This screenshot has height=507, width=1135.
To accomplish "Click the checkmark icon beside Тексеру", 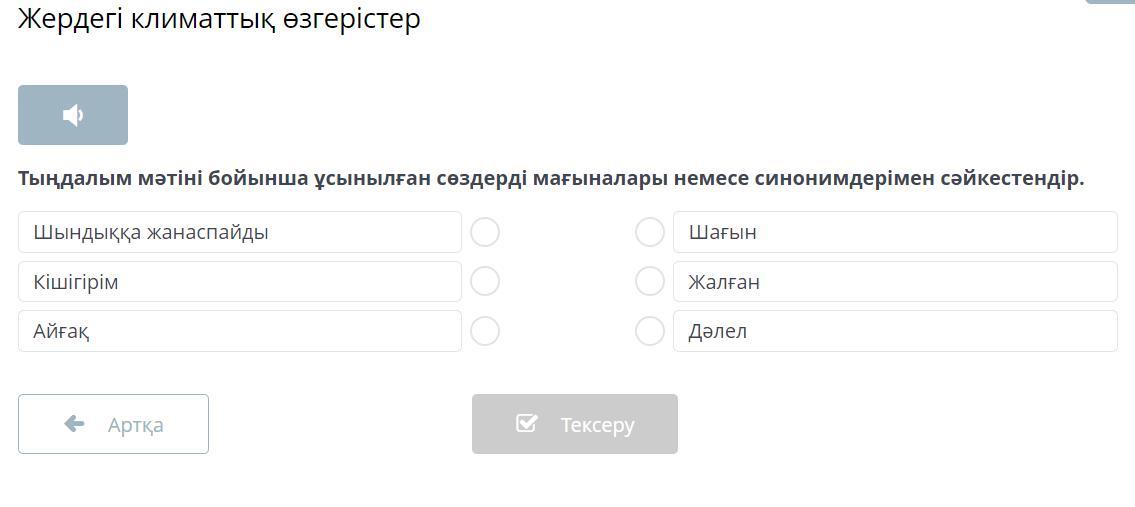I will pyautogui.click(x=527, y=424).
